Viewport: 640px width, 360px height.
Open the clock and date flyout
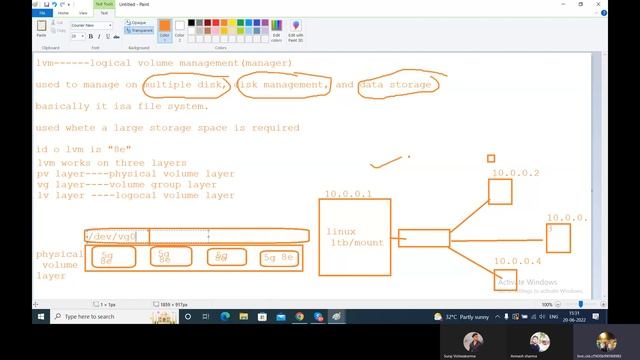pyautogui.click(x=574, y=317)
